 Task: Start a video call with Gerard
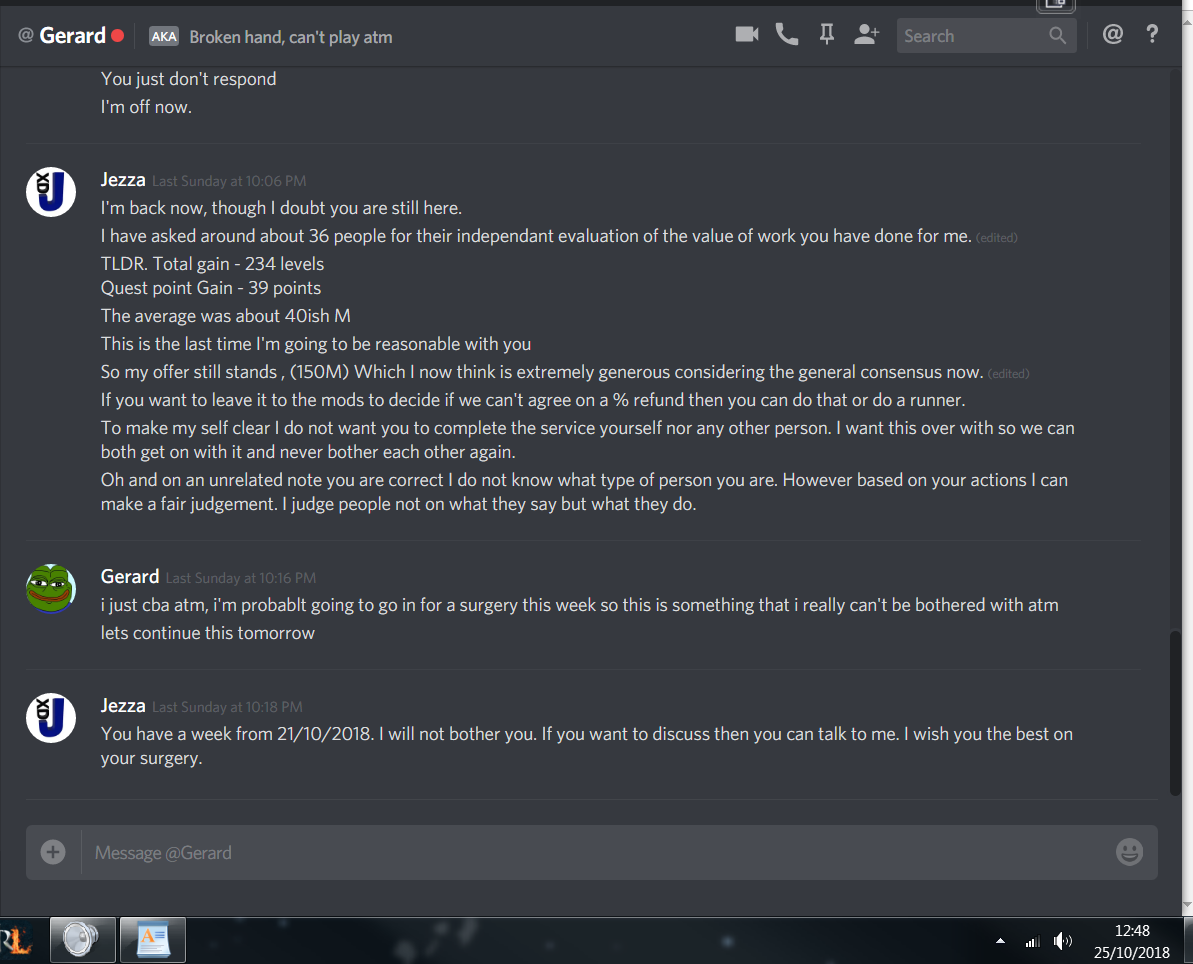pos(746,35)
